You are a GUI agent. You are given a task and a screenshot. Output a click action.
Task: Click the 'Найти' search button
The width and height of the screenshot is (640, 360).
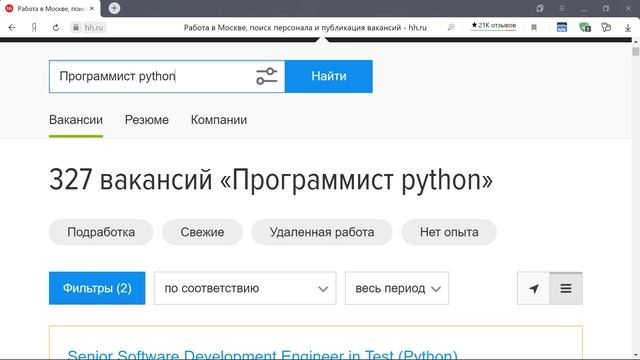329,76
